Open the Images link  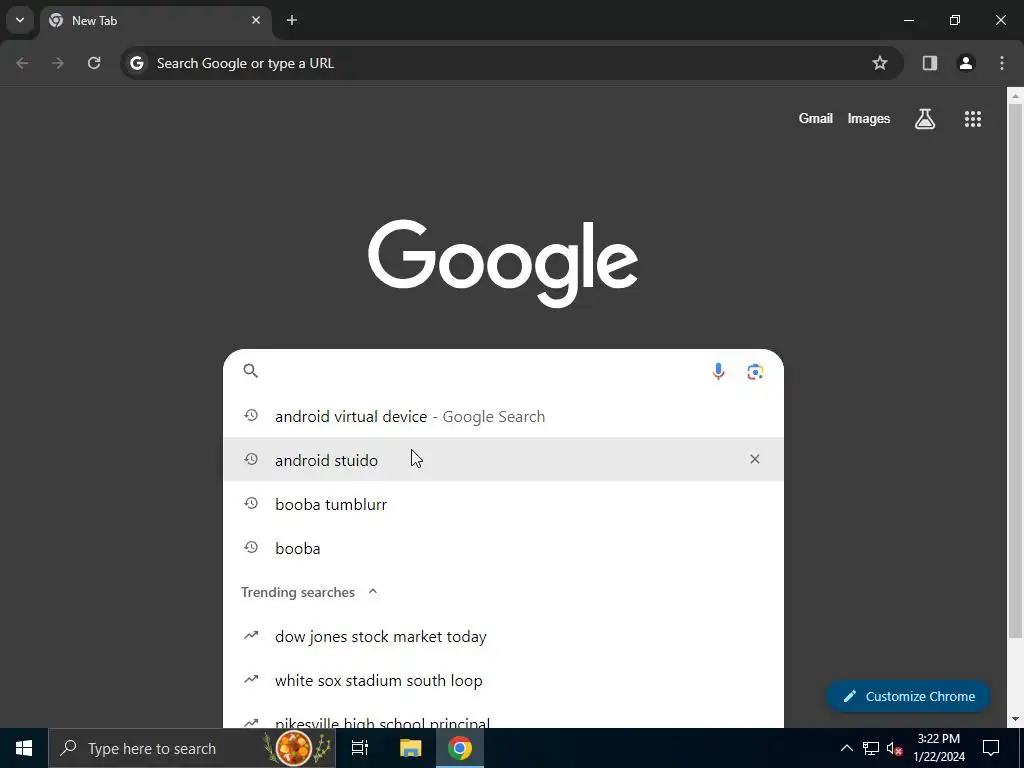[869, 119]
